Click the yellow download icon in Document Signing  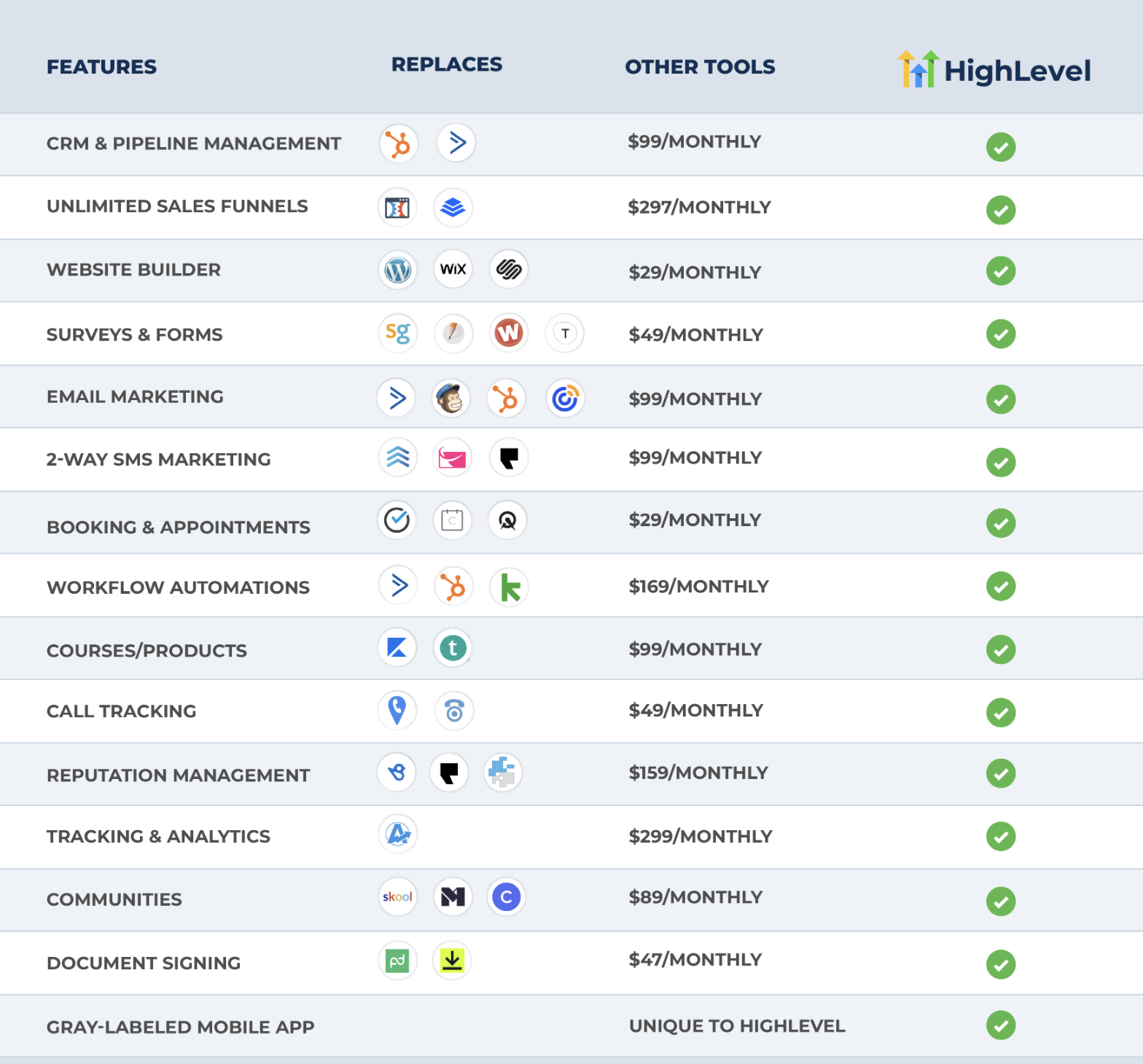tap(452, 960)
